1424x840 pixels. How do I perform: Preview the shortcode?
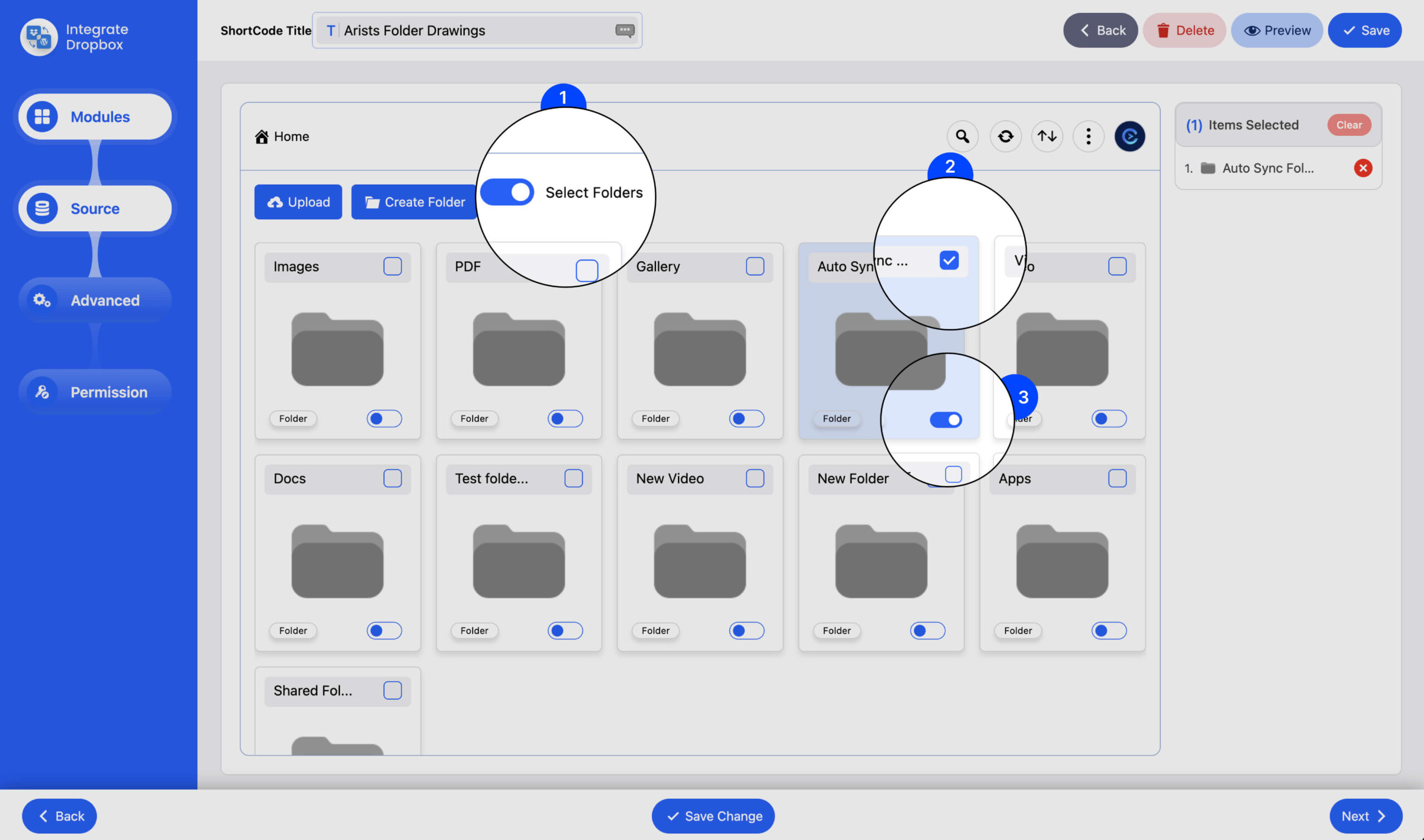click(x=1277, y=31)
